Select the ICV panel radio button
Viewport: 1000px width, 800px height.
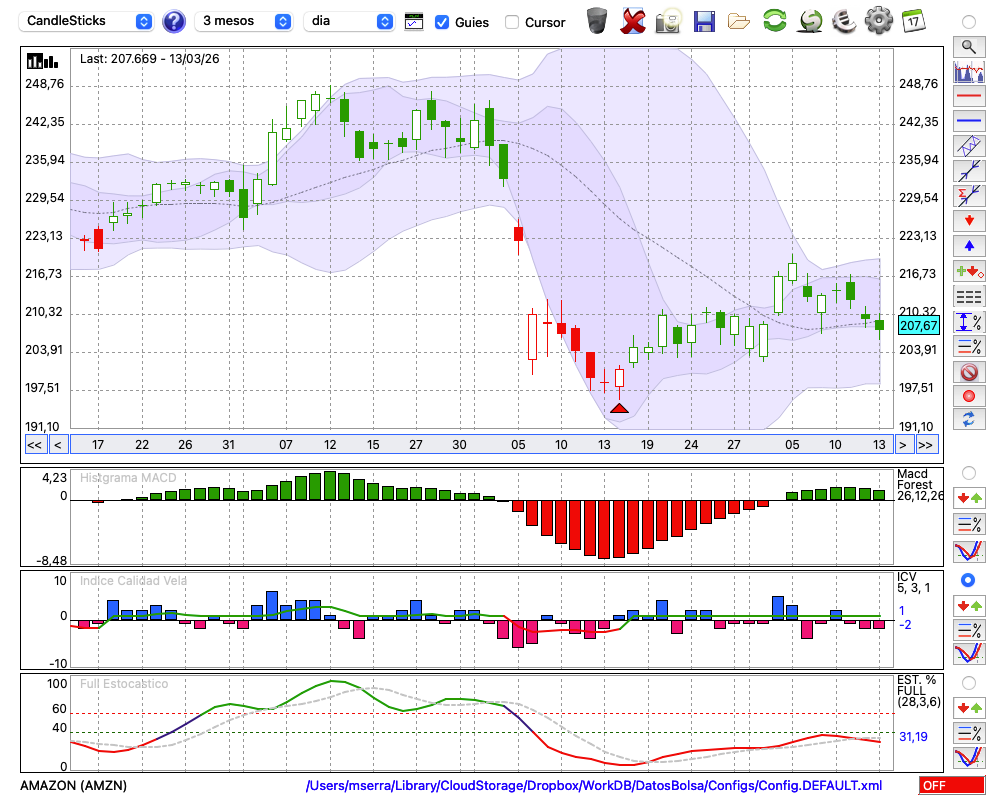pos(968,580)
